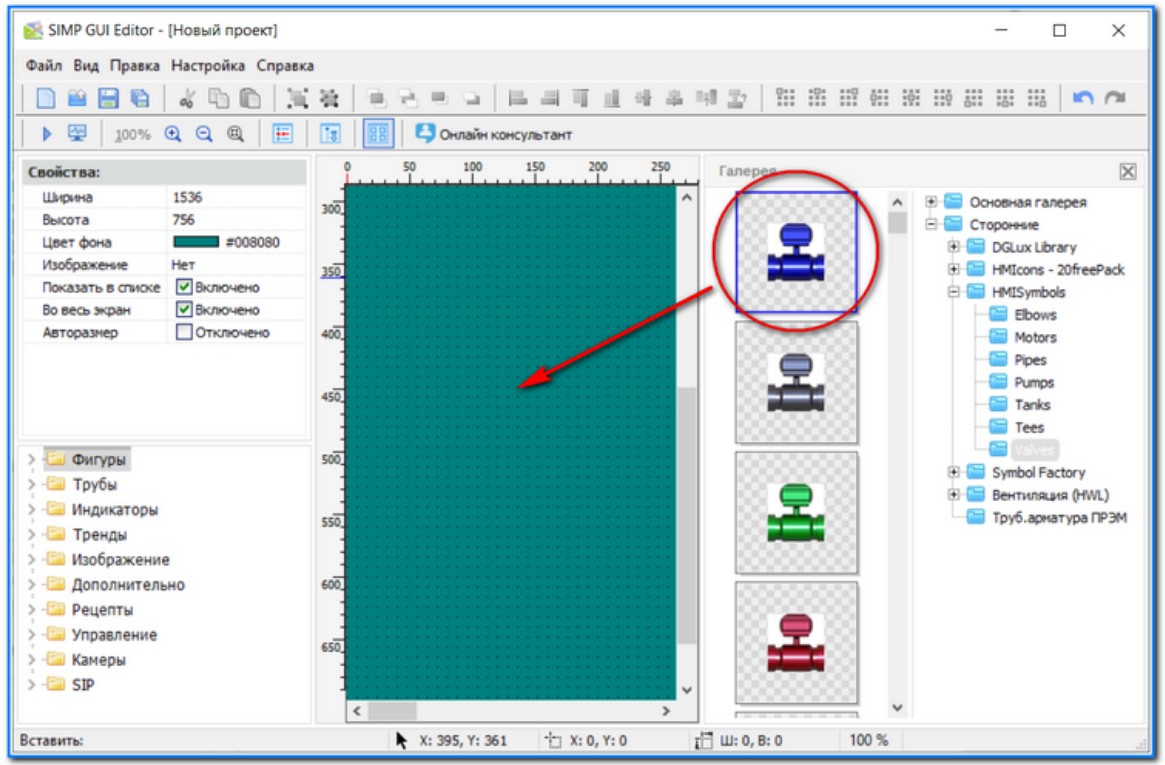The width and height of the screenshot is (1165, 765).
Task: Select the green valve thumbnail
Action: click(x=796, y=513)
